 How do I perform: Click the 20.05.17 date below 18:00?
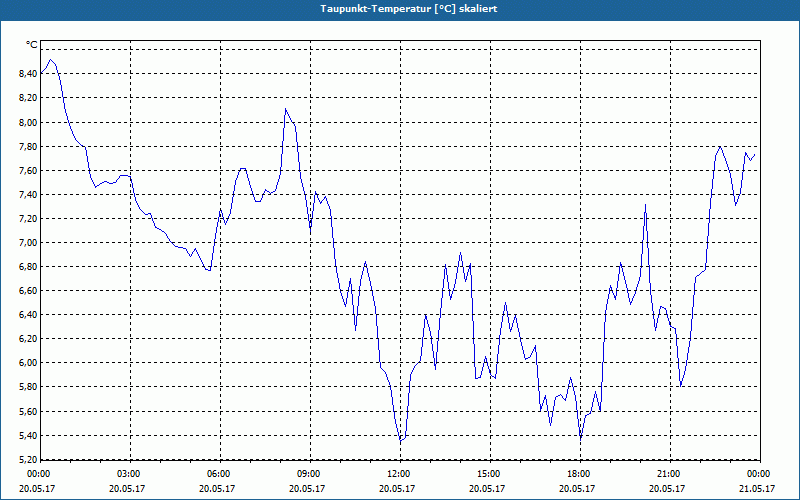pos(577,488)
